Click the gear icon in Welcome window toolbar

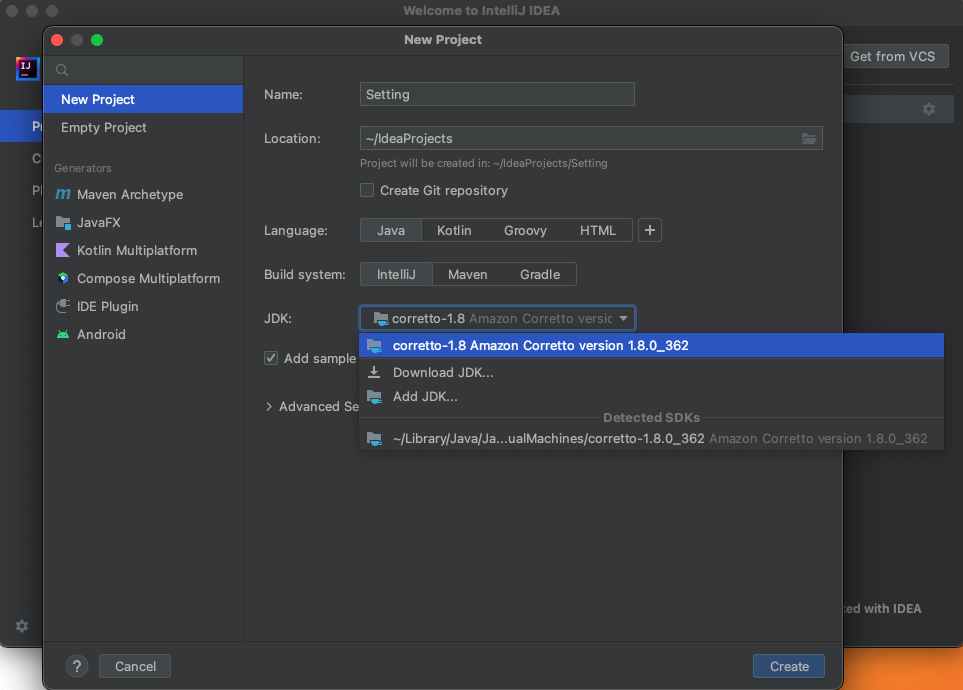tap(929, 109)
